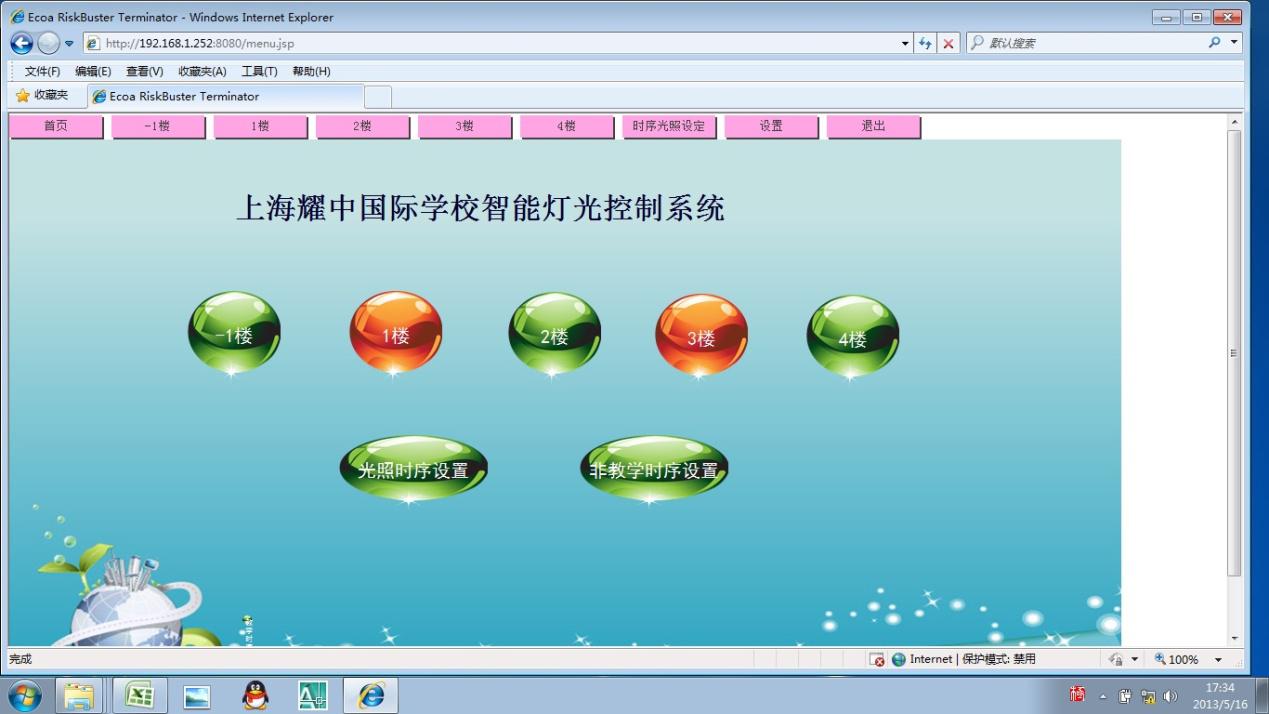This screenshot has height=714, width=1269.
Task: Open 光照时序设置 oval button
Action: [413, 469]
